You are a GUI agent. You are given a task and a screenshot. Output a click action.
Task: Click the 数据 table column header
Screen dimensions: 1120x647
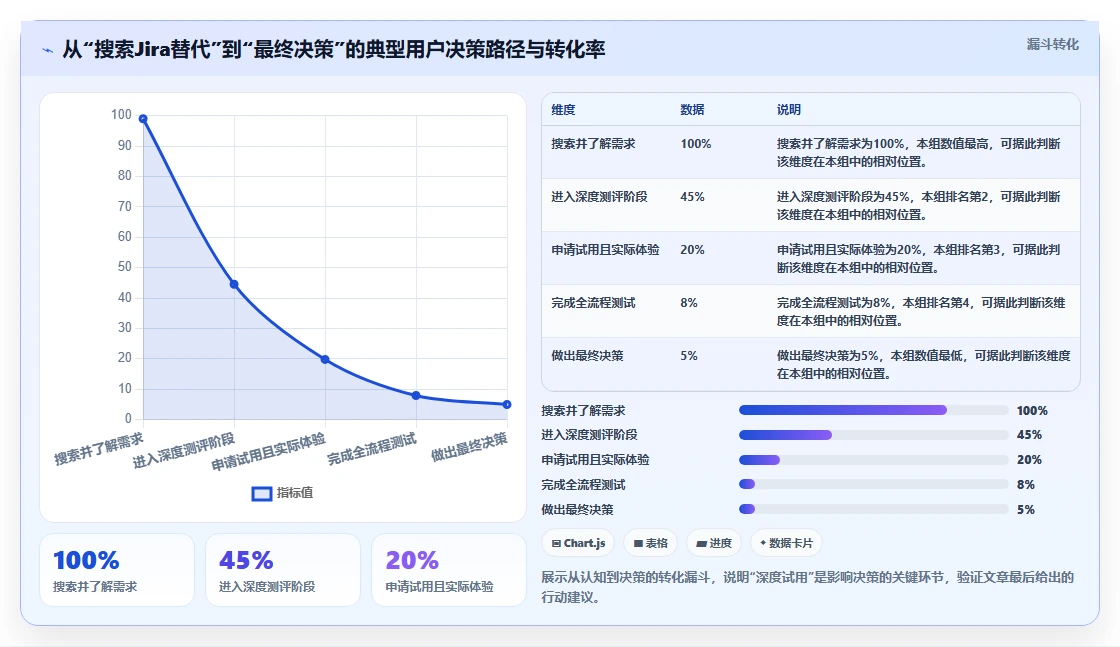click(x=692, y=110)
